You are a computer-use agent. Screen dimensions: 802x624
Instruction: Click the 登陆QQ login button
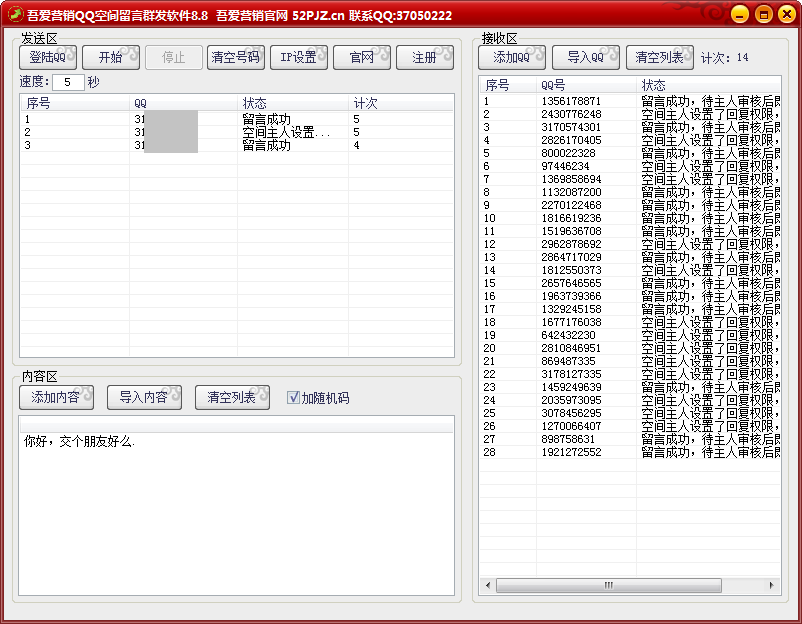[x=47, y=57]
